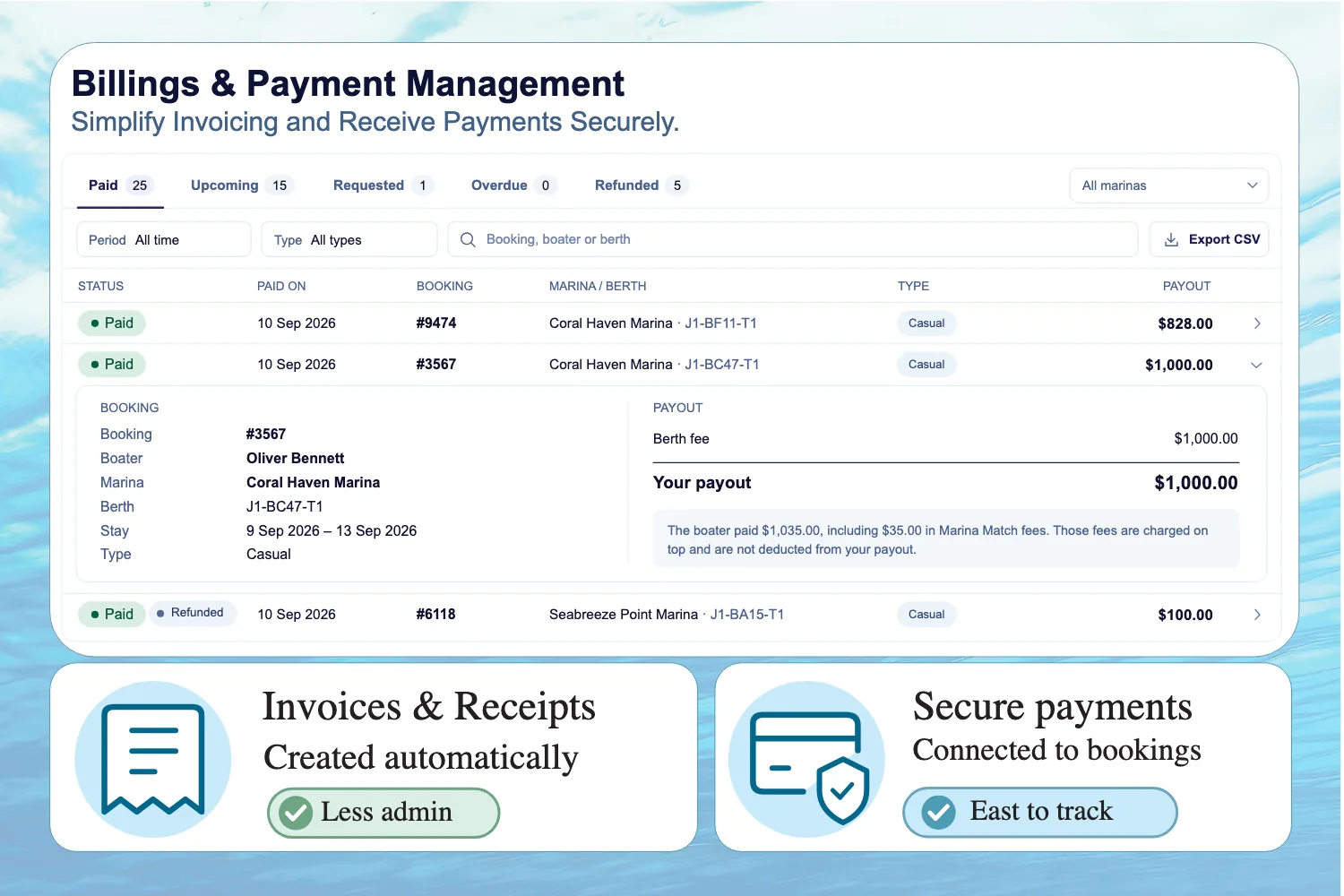The height and width of the screenshot is (896, 1344).
Task: Select the Refunded tab
Action: pyautogui.click(x=642, y=185)
